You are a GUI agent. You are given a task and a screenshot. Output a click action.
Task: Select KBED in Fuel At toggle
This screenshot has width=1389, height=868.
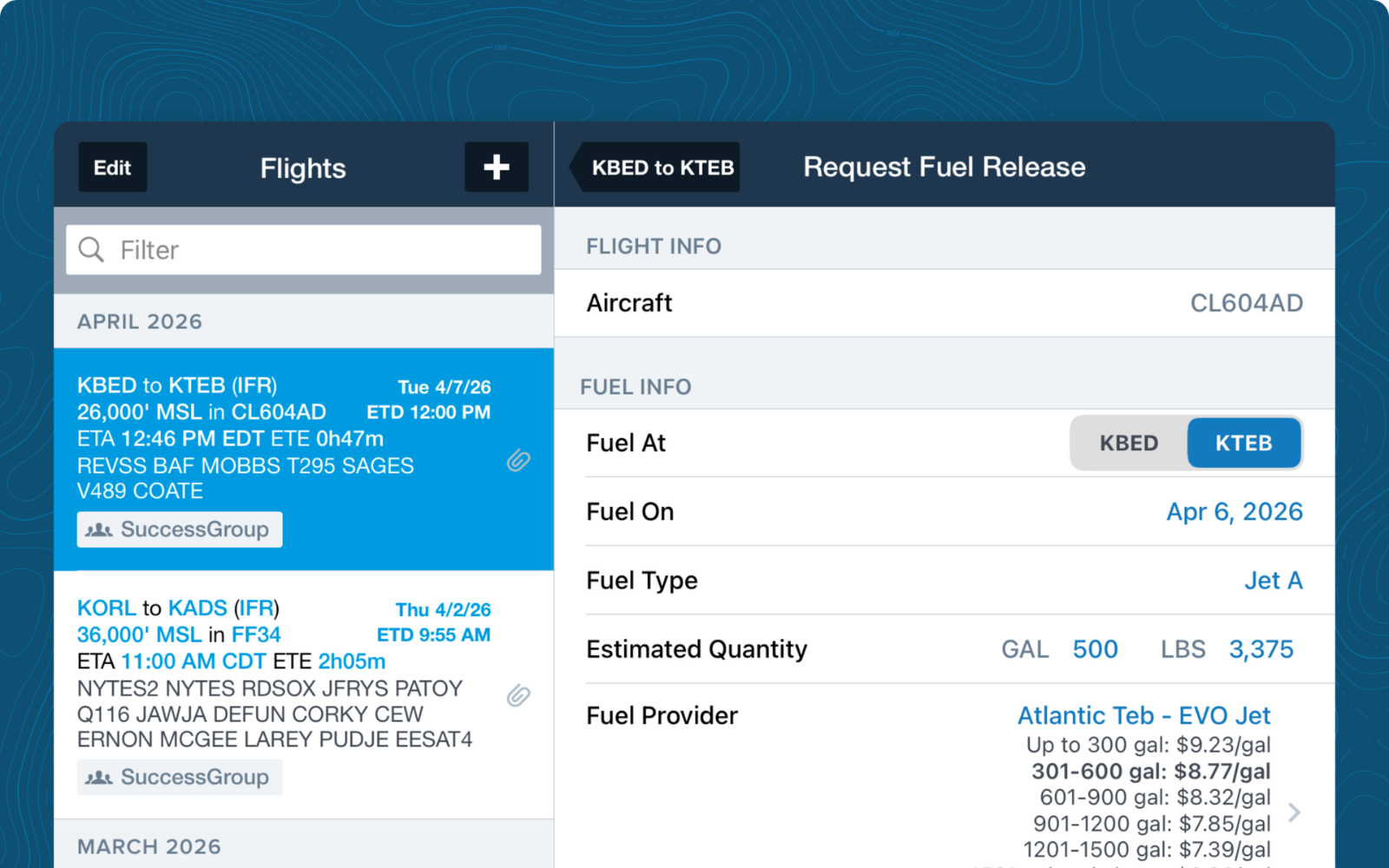[1129, 443]
